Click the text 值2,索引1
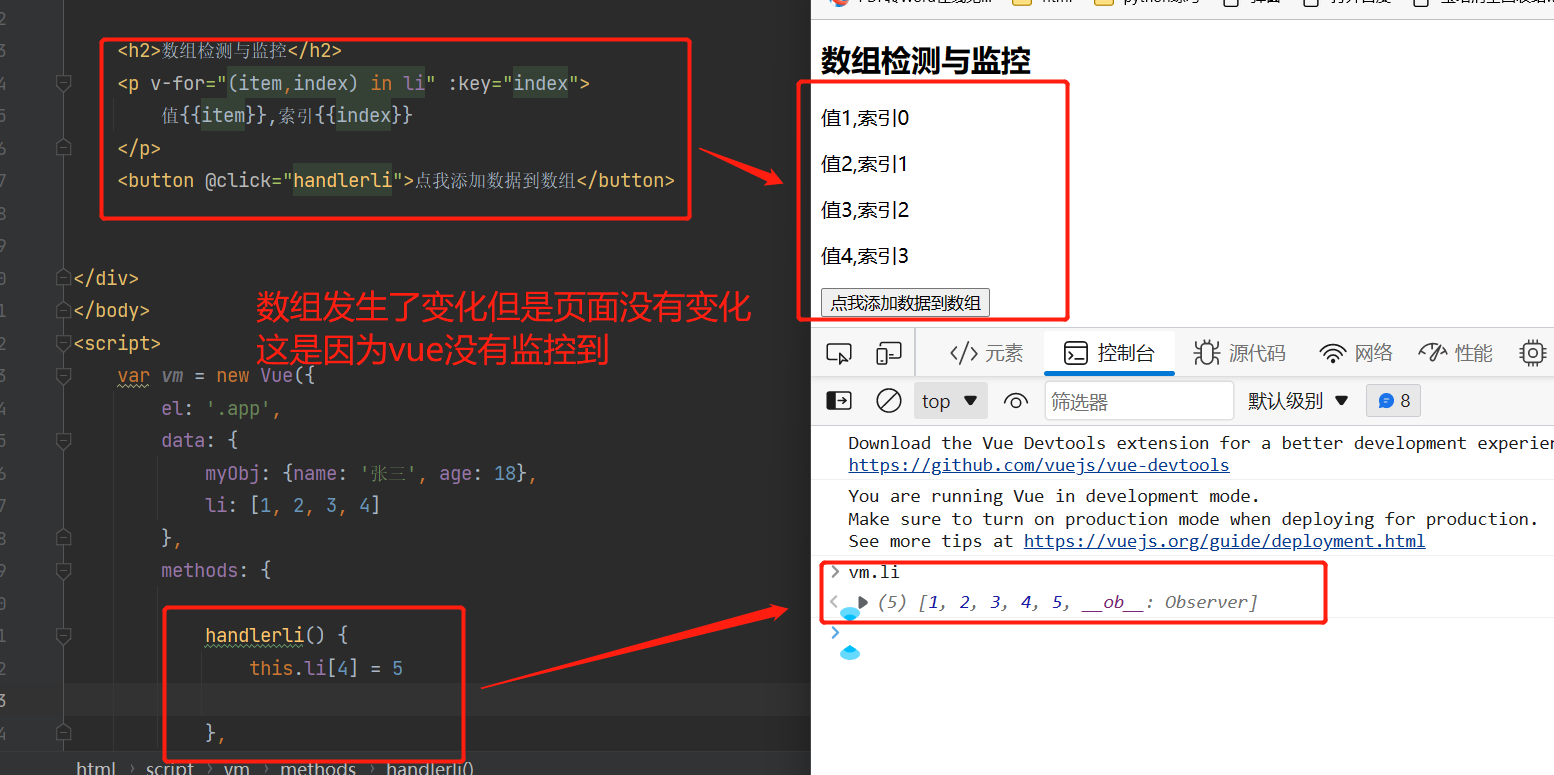Viewport: 1554px width, 775px height. (x=865, y=164)
